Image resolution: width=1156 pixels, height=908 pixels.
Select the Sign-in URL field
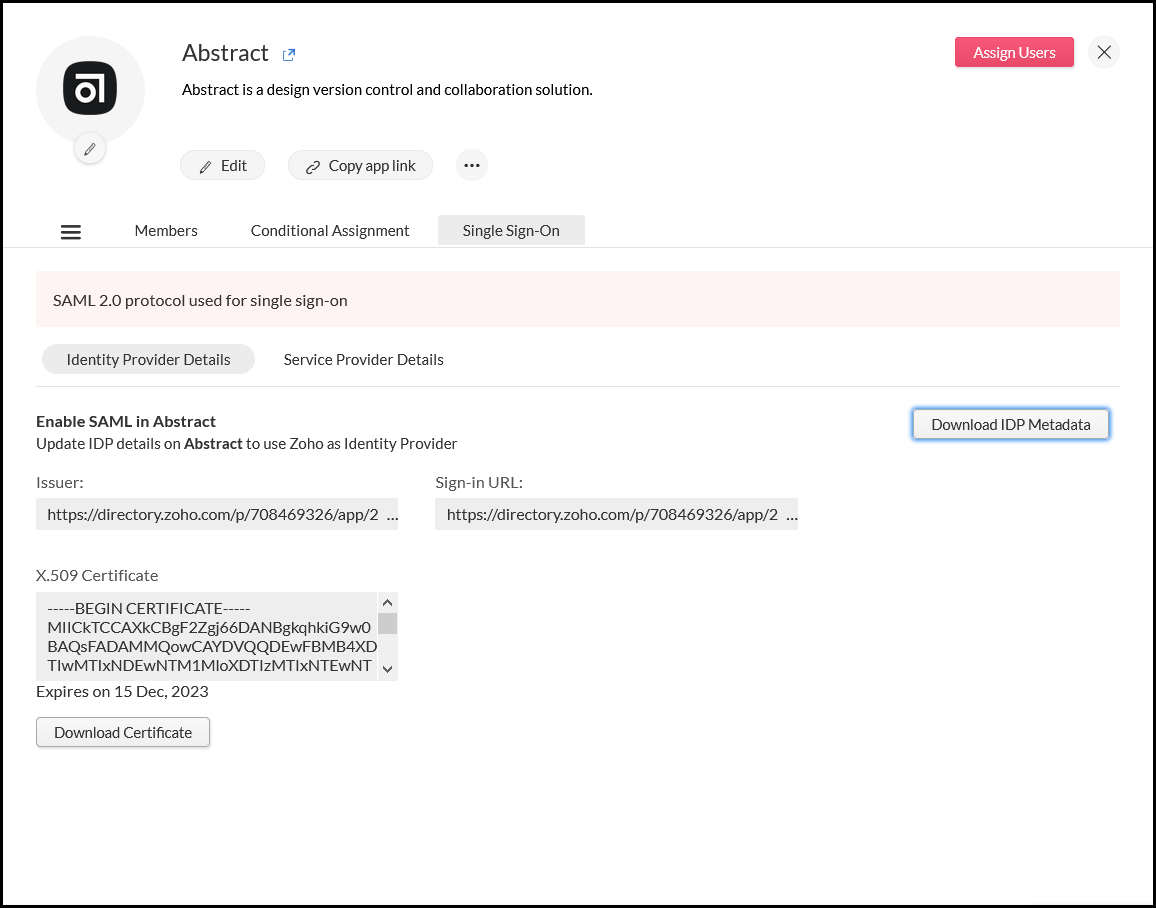(x=616, y=513)
